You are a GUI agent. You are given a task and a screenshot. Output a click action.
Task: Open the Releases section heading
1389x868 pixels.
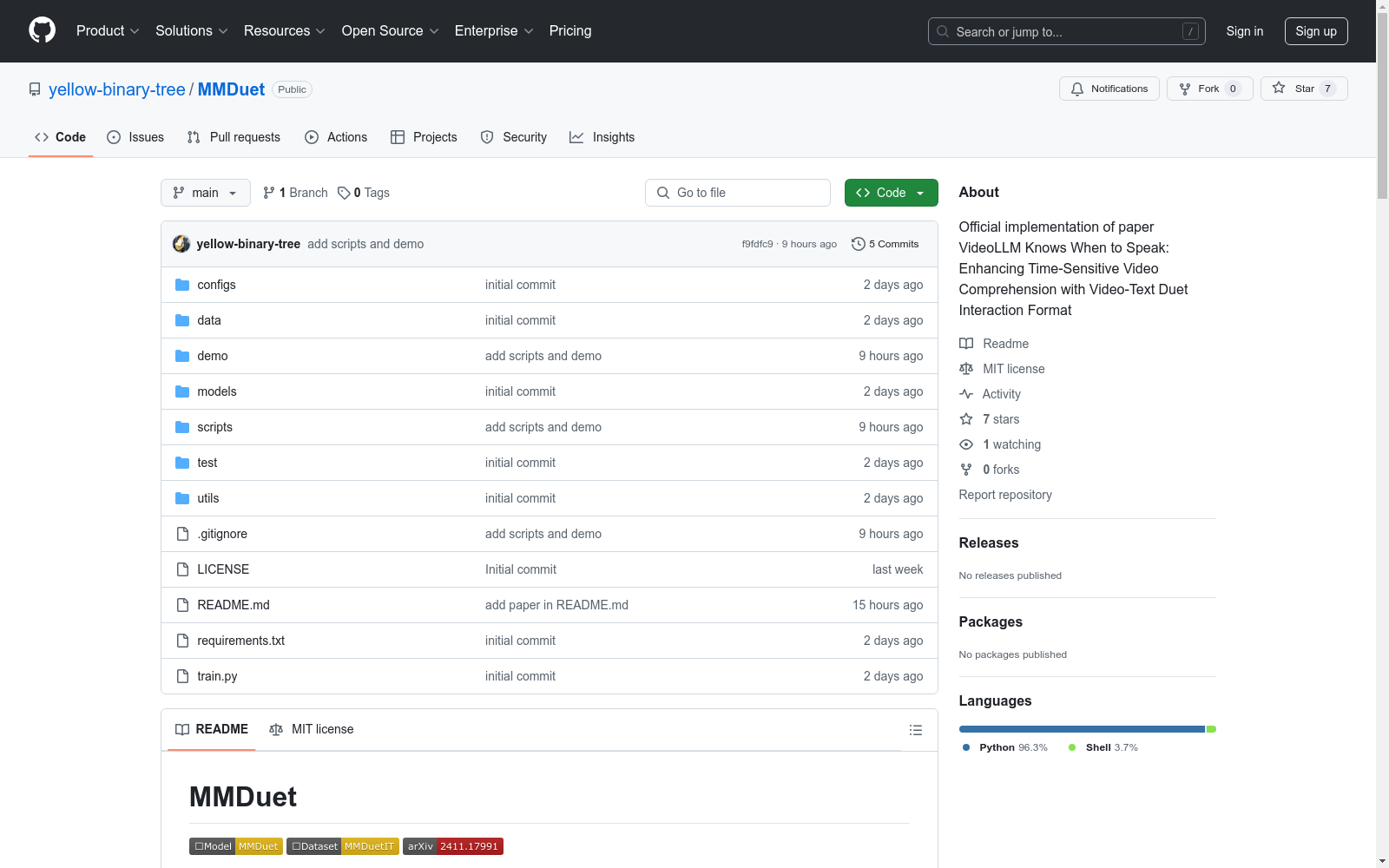989,542
